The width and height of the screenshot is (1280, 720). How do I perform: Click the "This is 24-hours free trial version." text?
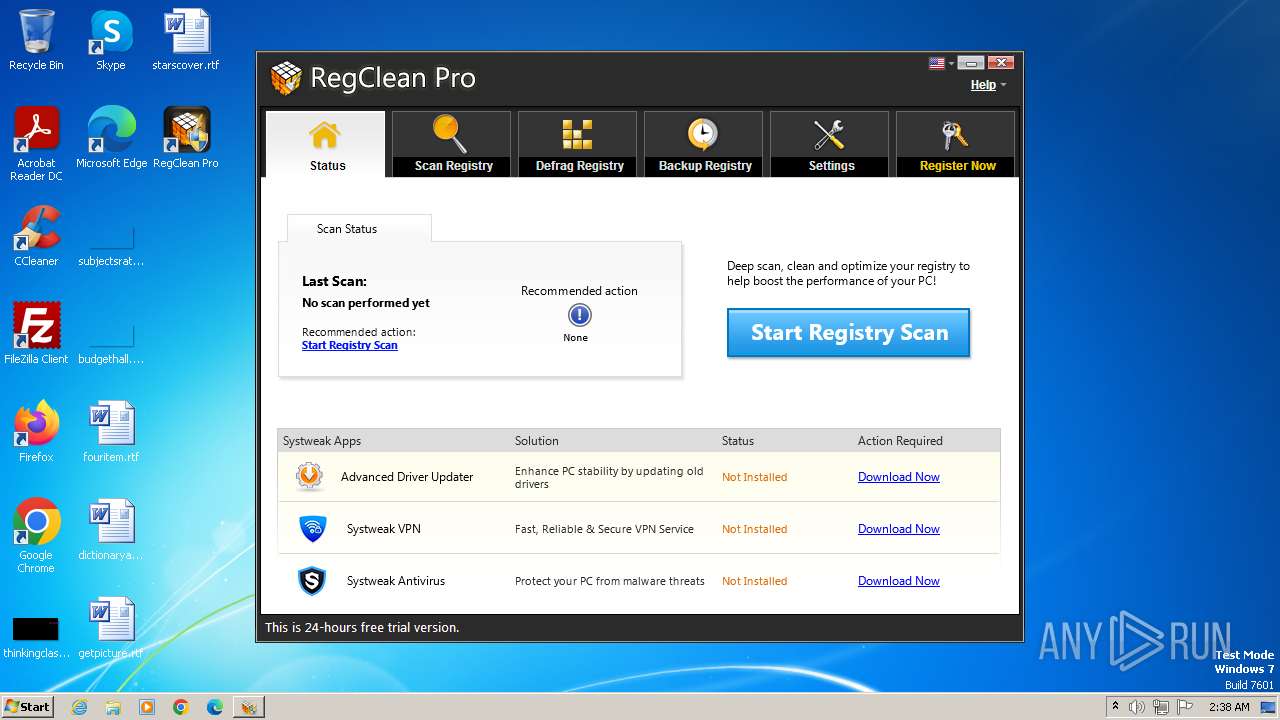pyautogui.click(x=362, y=628)
